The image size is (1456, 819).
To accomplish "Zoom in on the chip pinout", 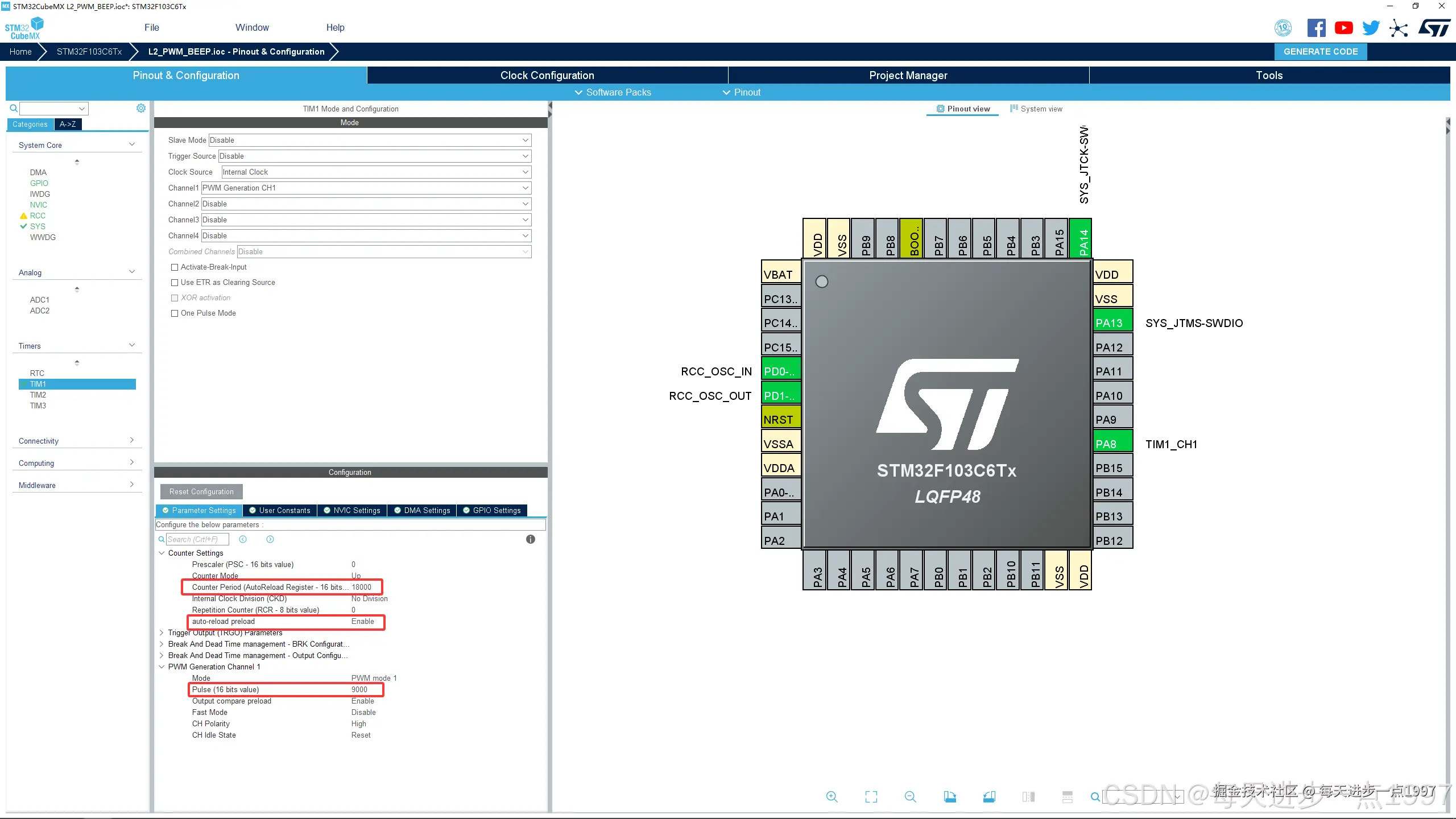I will [832, 797].
